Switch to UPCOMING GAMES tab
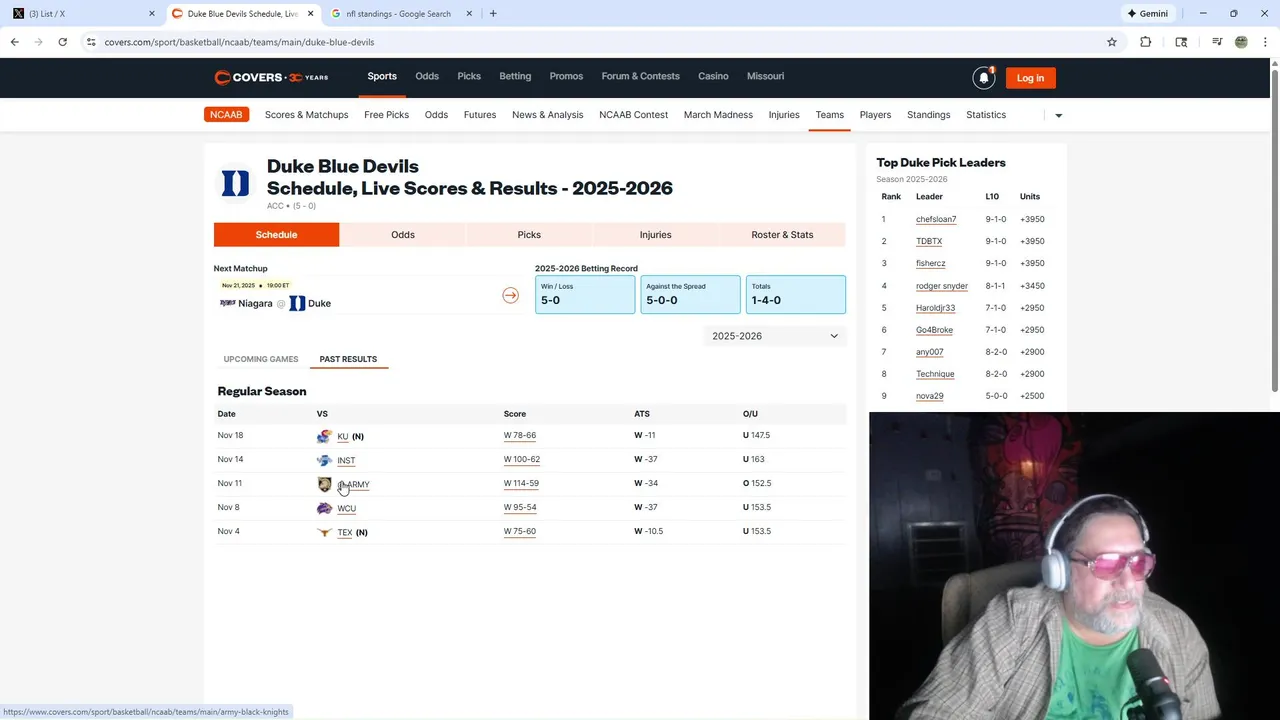Viewport: 1280px width, 720px height. pos(261,359)
